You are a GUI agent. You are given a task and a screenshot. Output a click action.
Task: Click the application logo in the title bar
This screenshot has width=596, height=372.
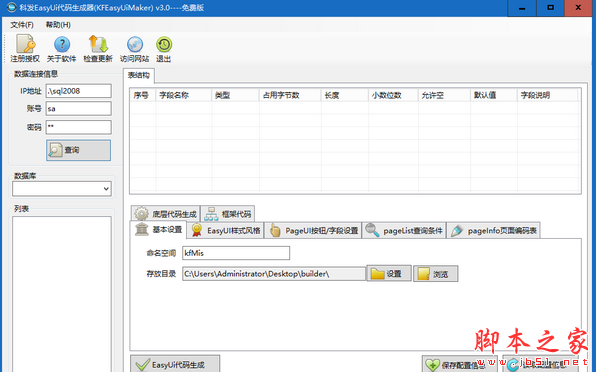[x=11, y=7]
